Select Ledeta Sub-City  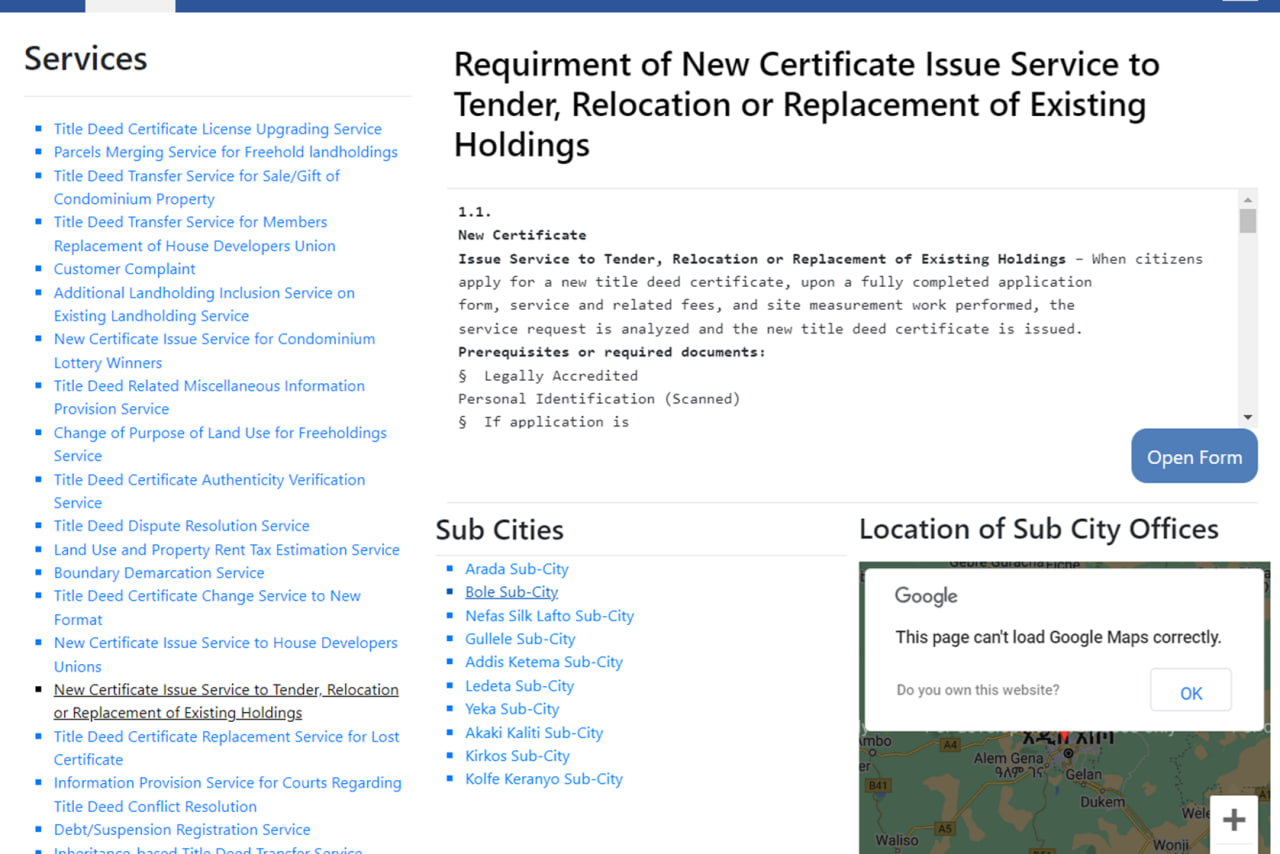click(x=519, y=686)
